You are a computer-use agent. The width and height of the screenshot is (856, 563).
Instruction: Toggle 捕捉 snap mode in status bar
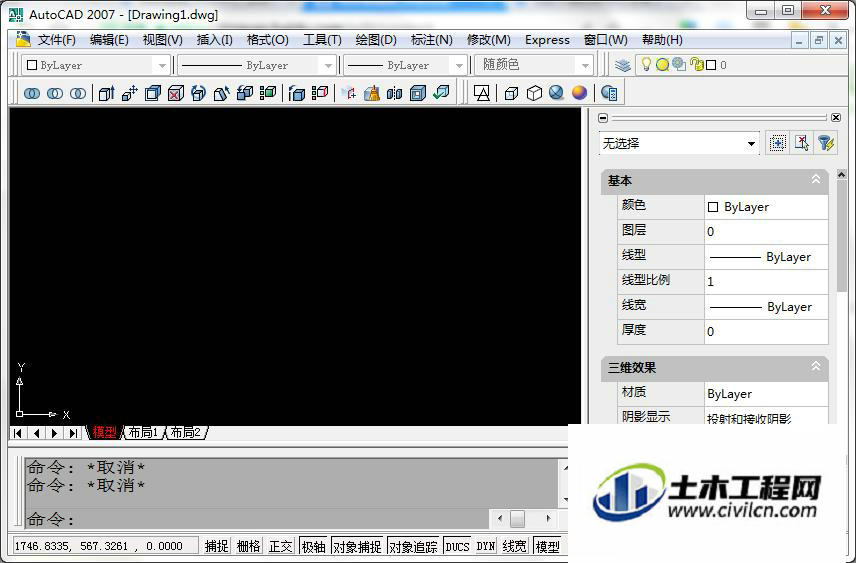(216, 546)
